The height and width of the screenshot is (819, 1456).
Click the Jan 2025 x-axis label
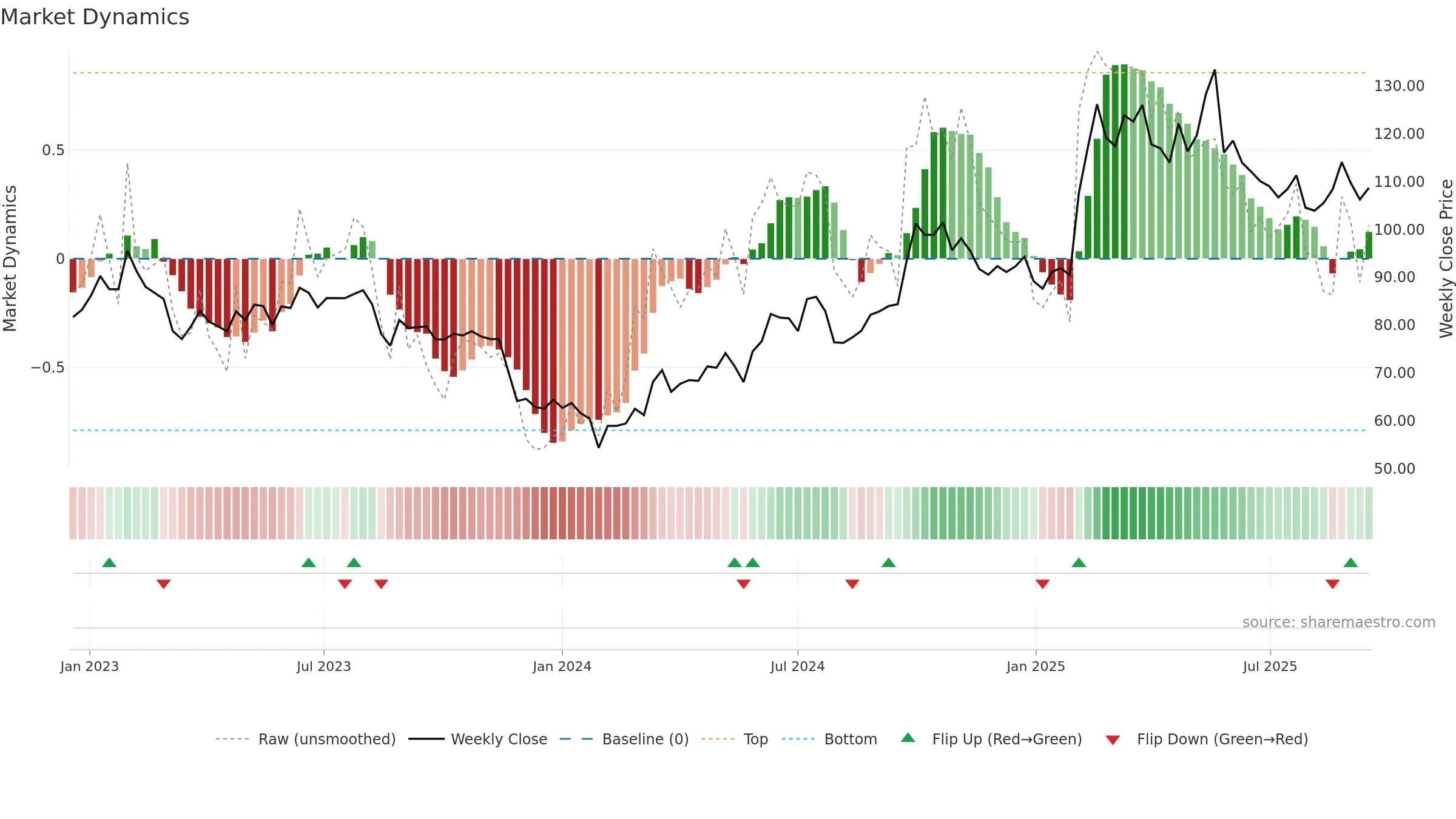(1036, 666)
